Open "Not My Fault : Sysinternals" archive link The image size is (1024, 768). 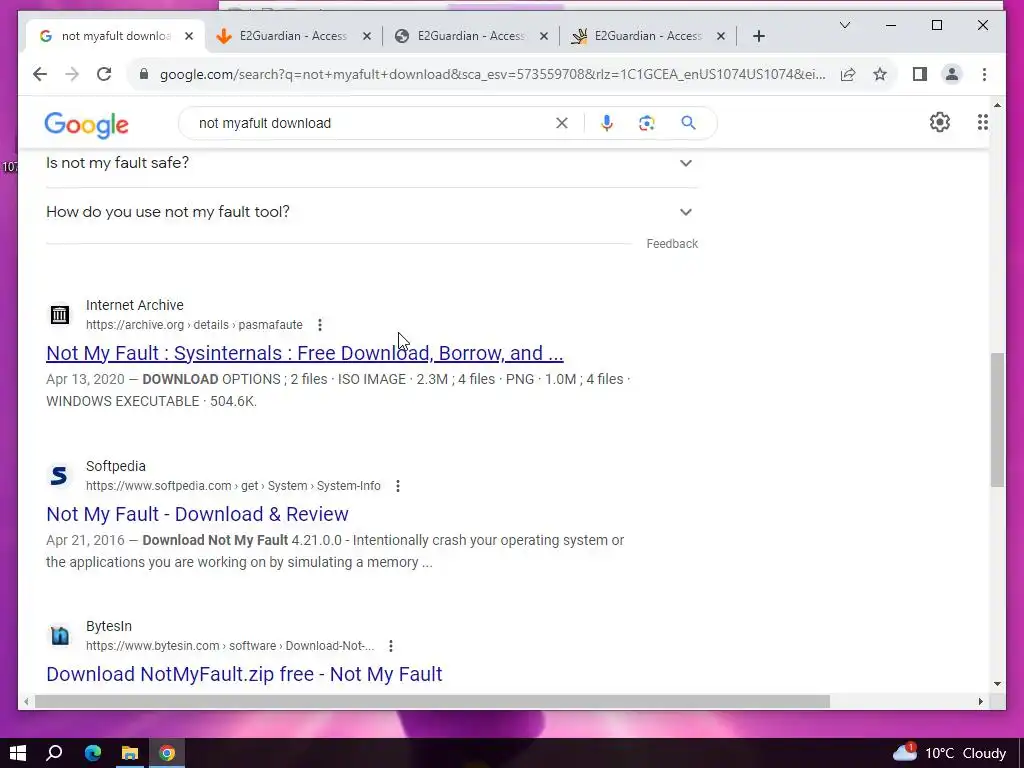304,353
